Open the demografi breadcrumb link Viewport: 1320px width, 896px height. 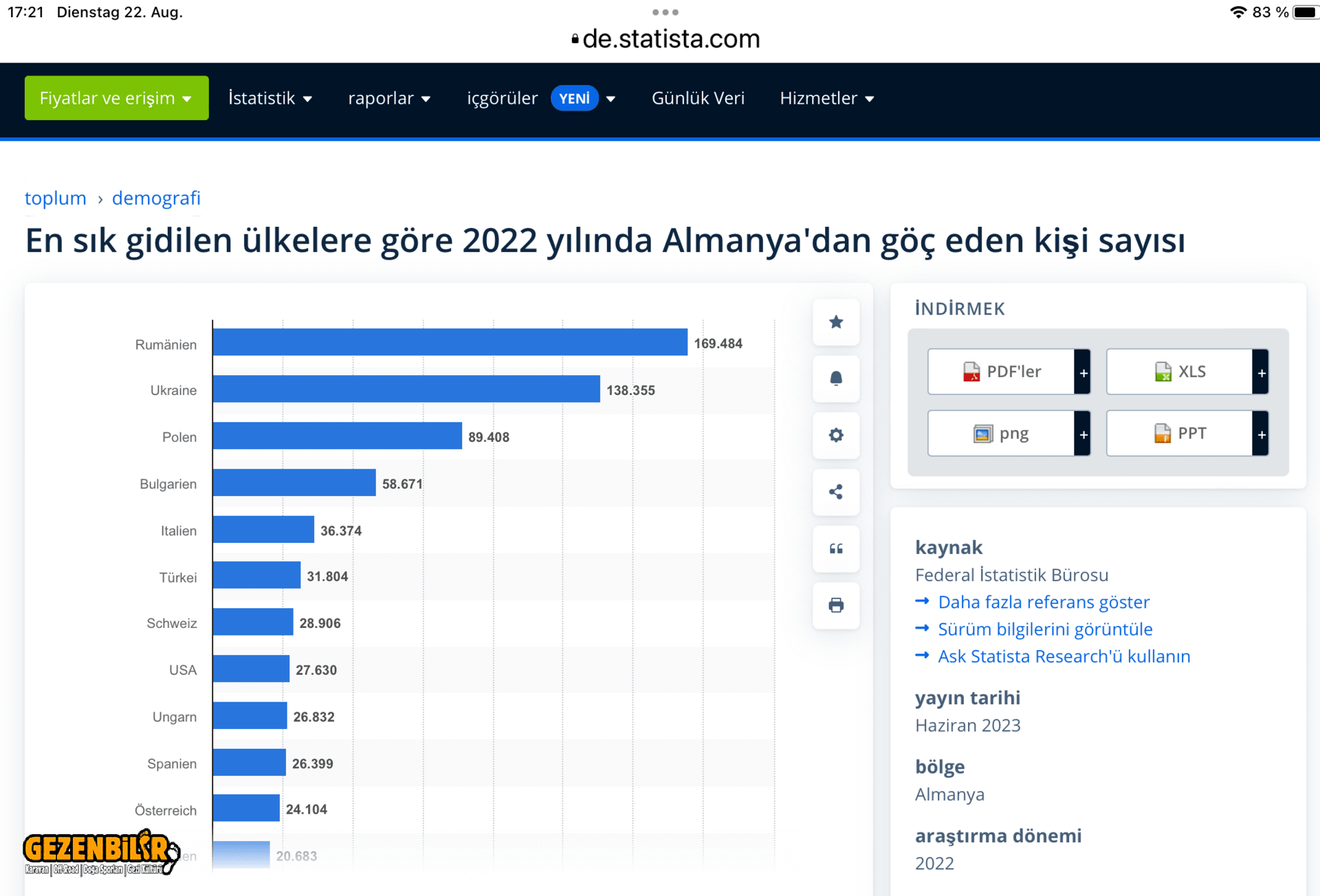point(156,198)
